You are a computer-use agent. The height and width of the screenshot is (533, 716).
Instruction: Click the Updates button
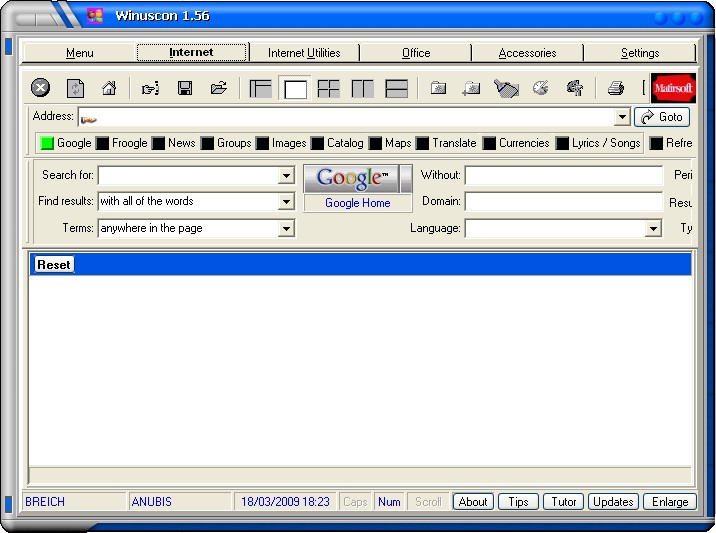(x=613, y=502)
